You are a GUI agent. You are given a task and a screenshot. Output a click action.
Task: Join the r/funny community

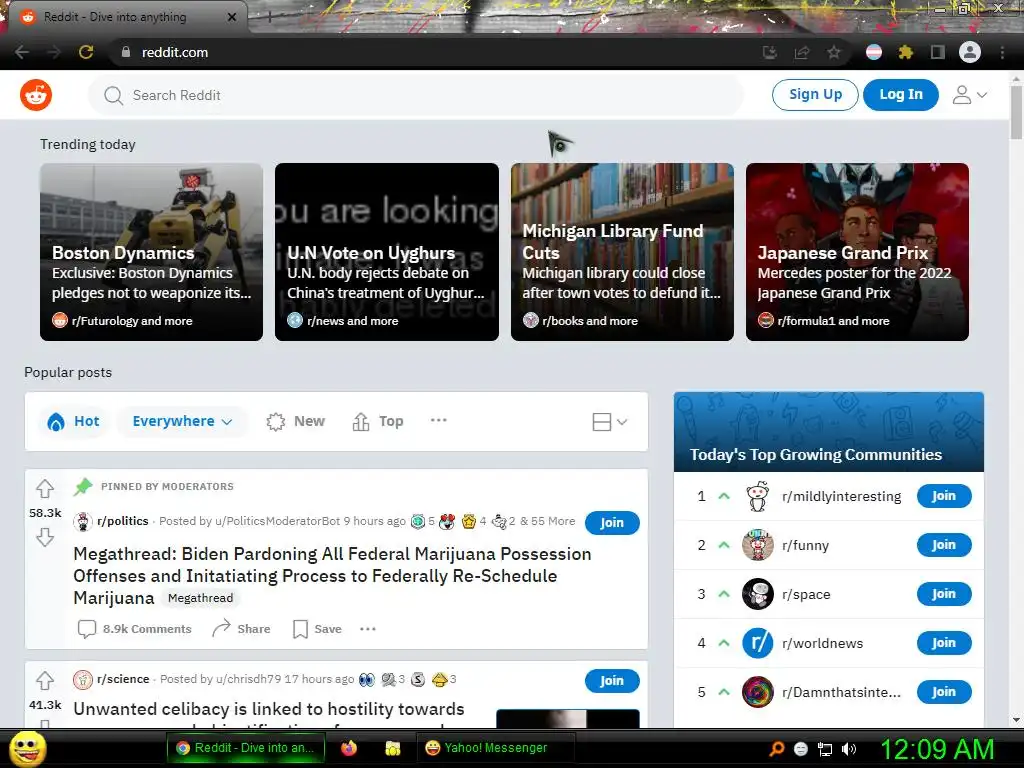tap(944, 545)
